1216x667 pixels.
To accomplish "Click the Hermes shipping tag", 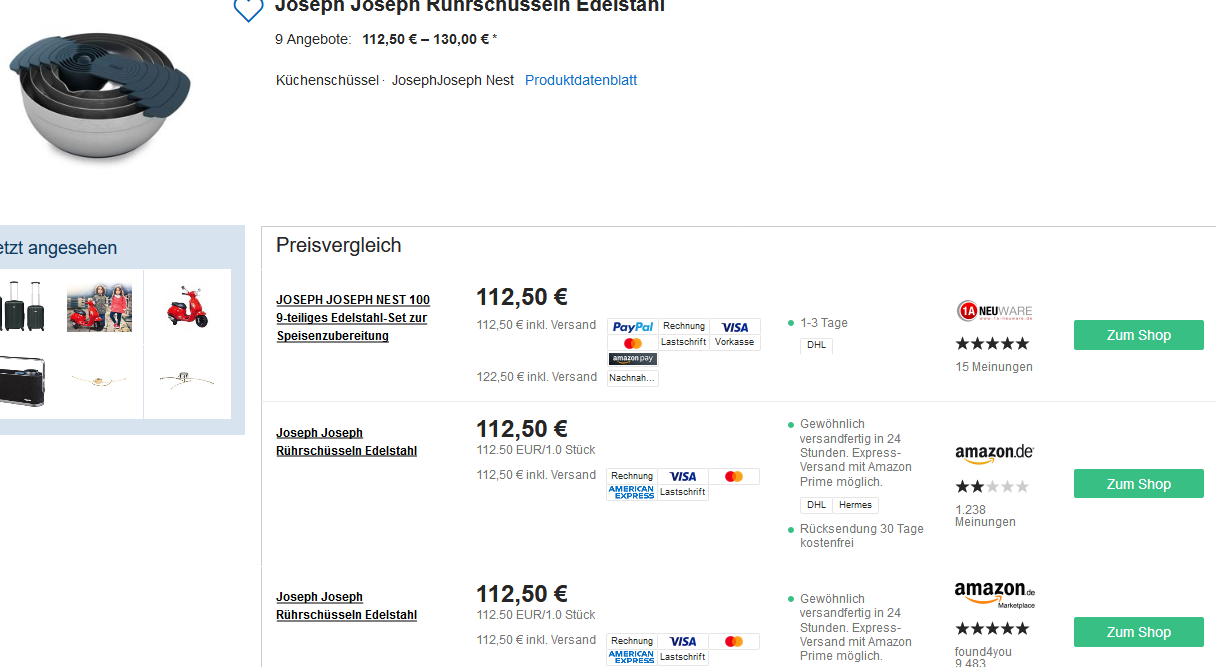I will (x=855, y=505).
